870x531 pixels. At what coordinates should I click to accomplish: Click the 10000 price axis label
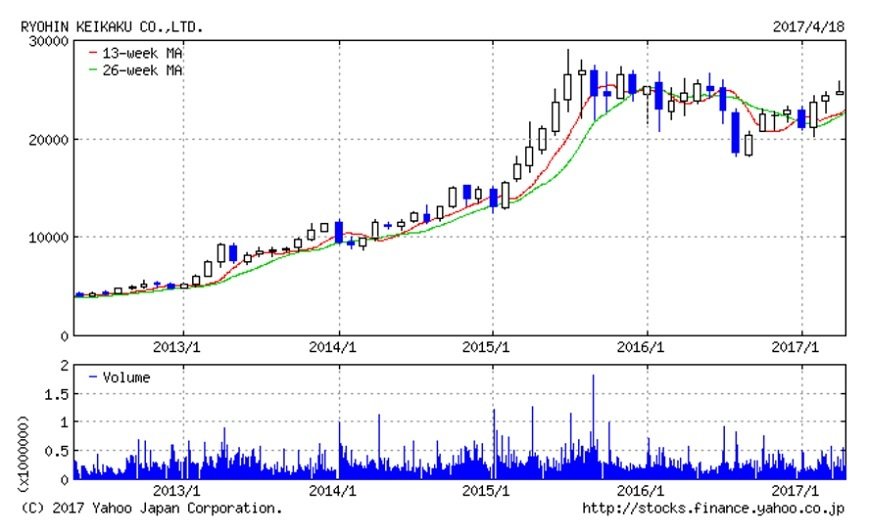(47, 237)
